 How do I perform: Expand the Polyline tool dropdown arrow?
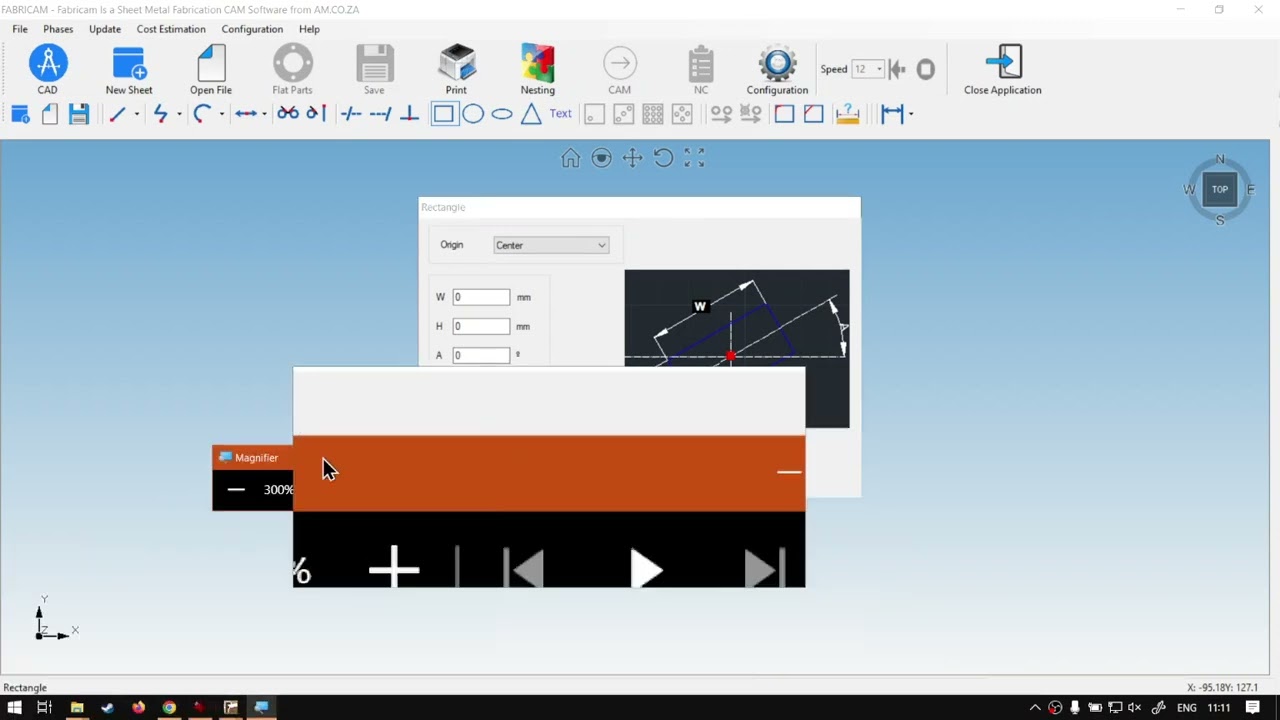click(179, 114)
